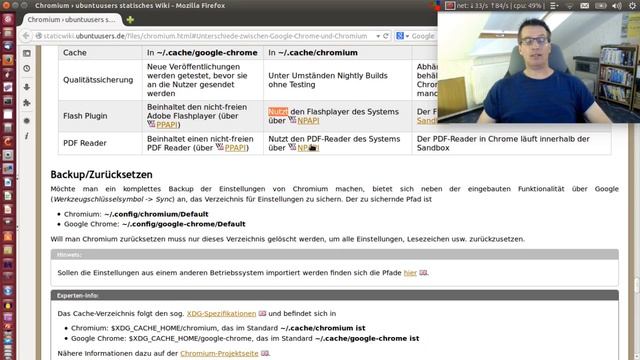
Task: Open the terminal icon in launcher
Action: (8, 101)
